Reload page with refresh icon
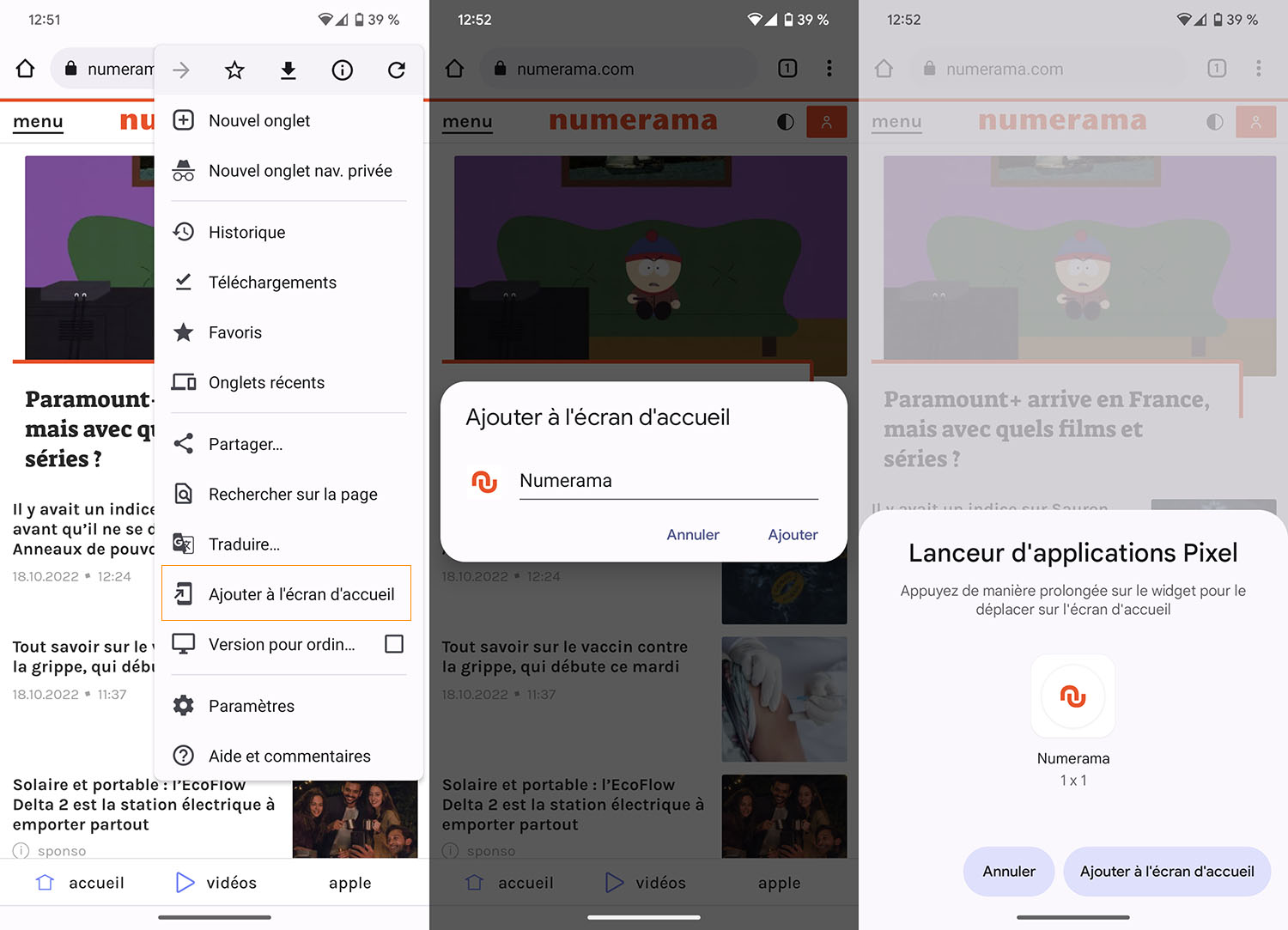1288x930 pixels. [396, 70]
